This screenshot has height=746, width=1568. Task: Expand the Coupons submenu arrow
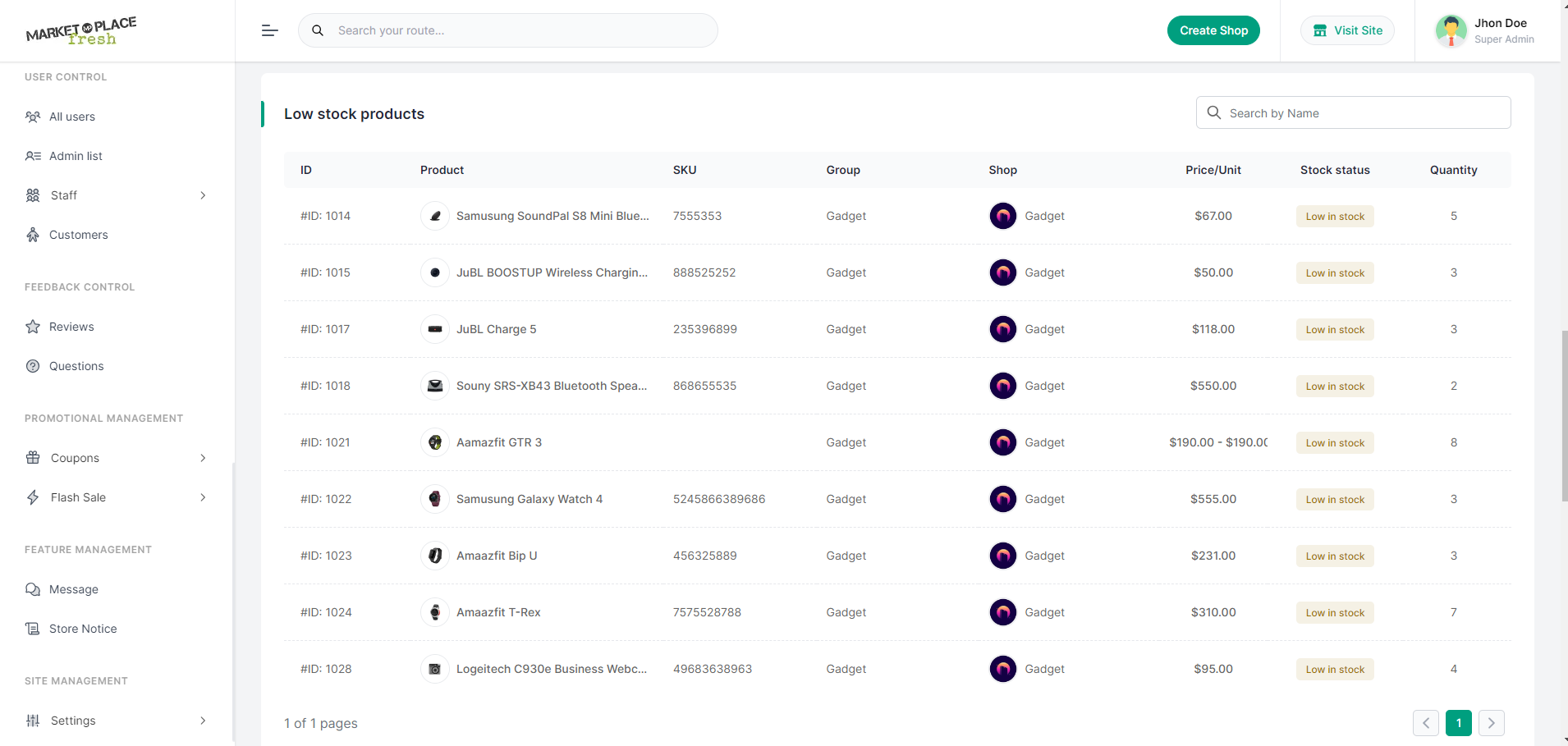(203, 458)
